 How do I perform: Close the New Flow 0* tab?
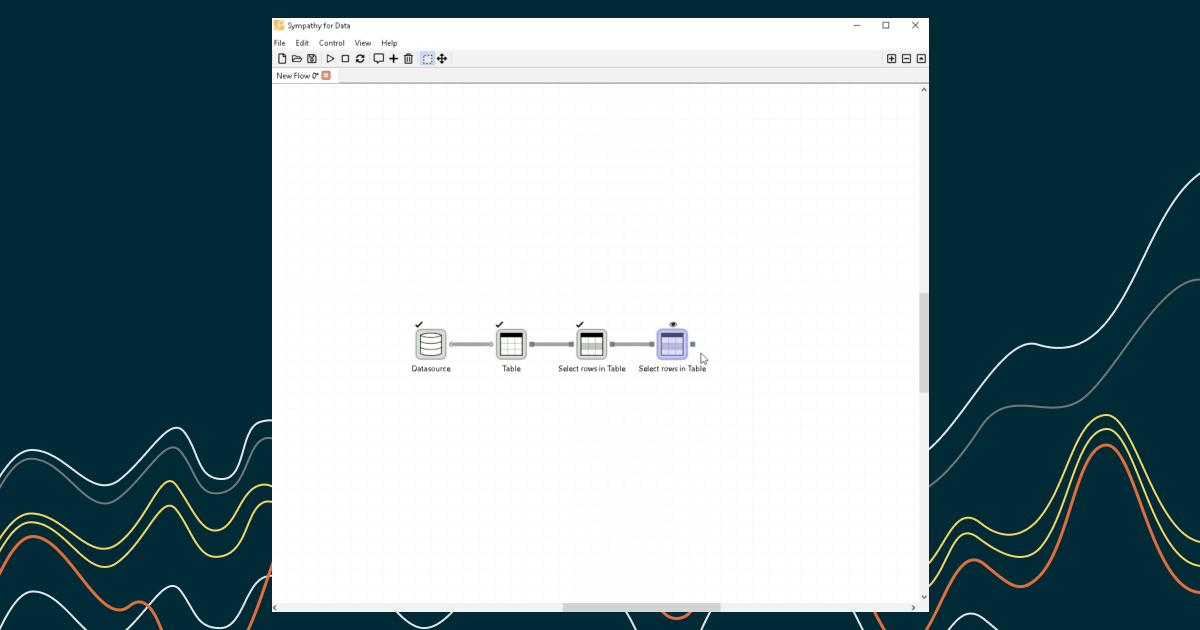tap(326, 76)
